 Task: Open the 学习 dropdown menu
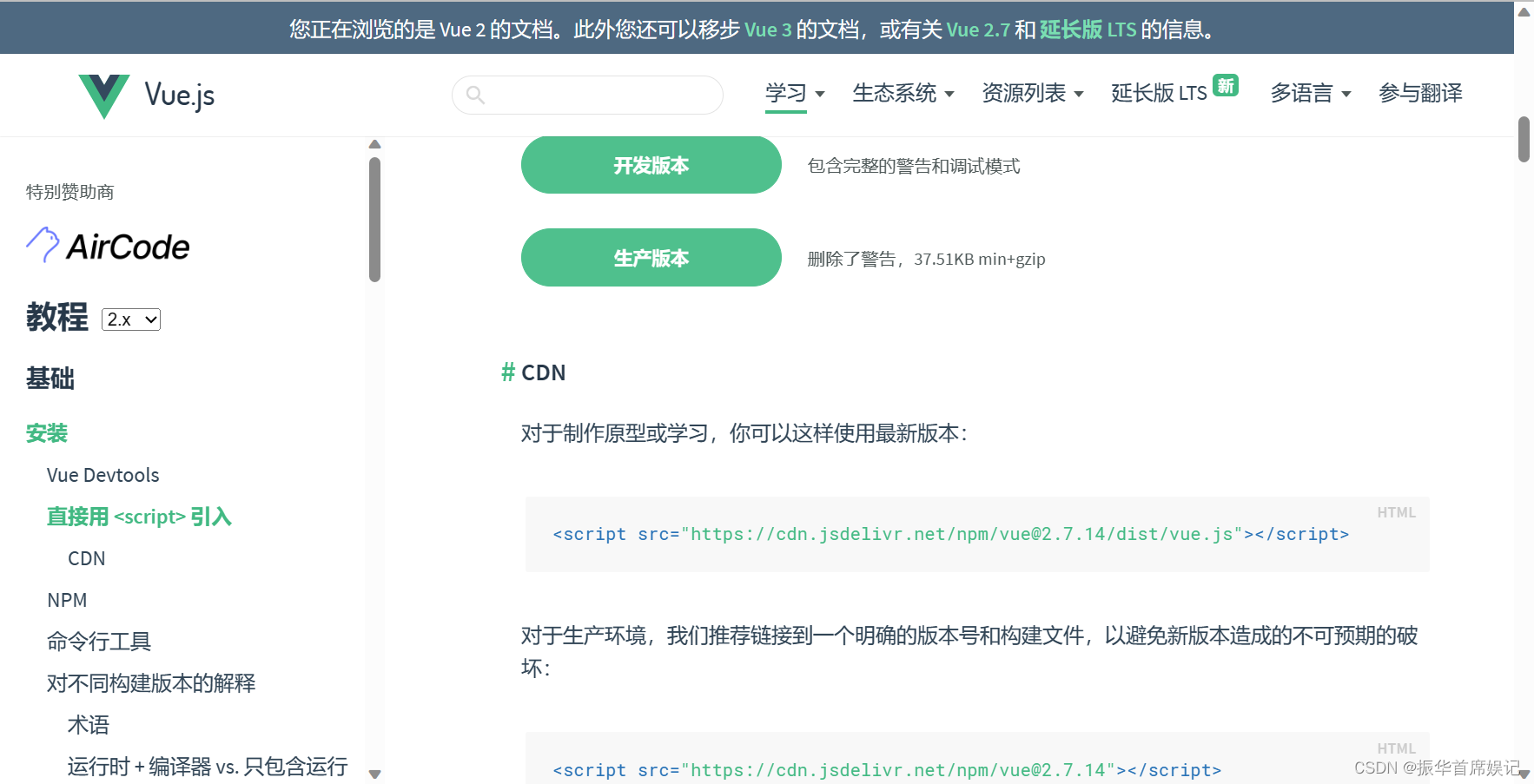[795, 93]
